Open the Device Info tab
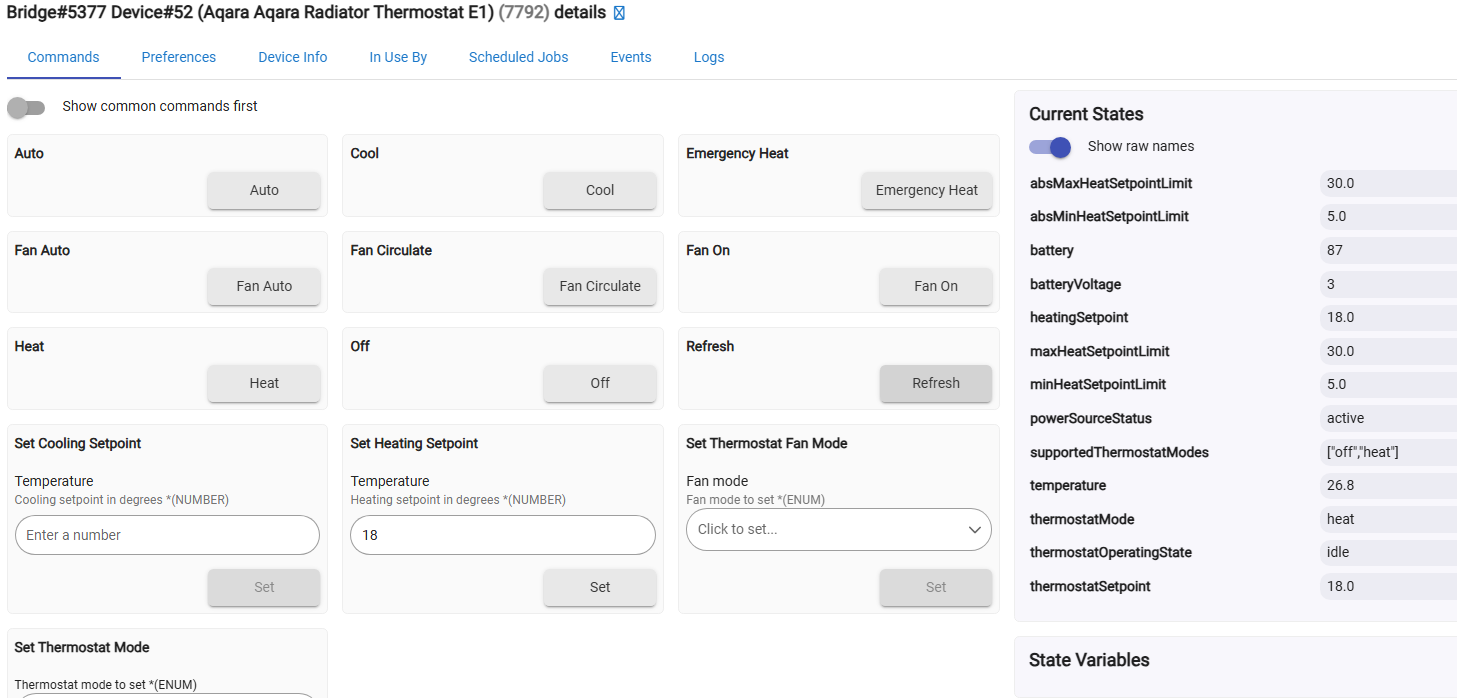This screenshot has height=698, width=1457. [292, 58]
